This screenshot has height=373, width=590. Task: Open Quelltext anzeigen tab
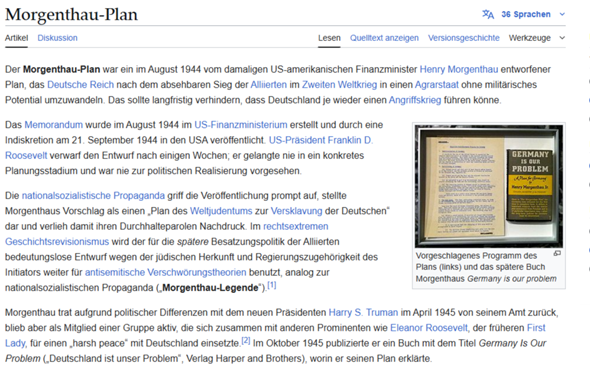pyautogui.click(x=384, y=38)
